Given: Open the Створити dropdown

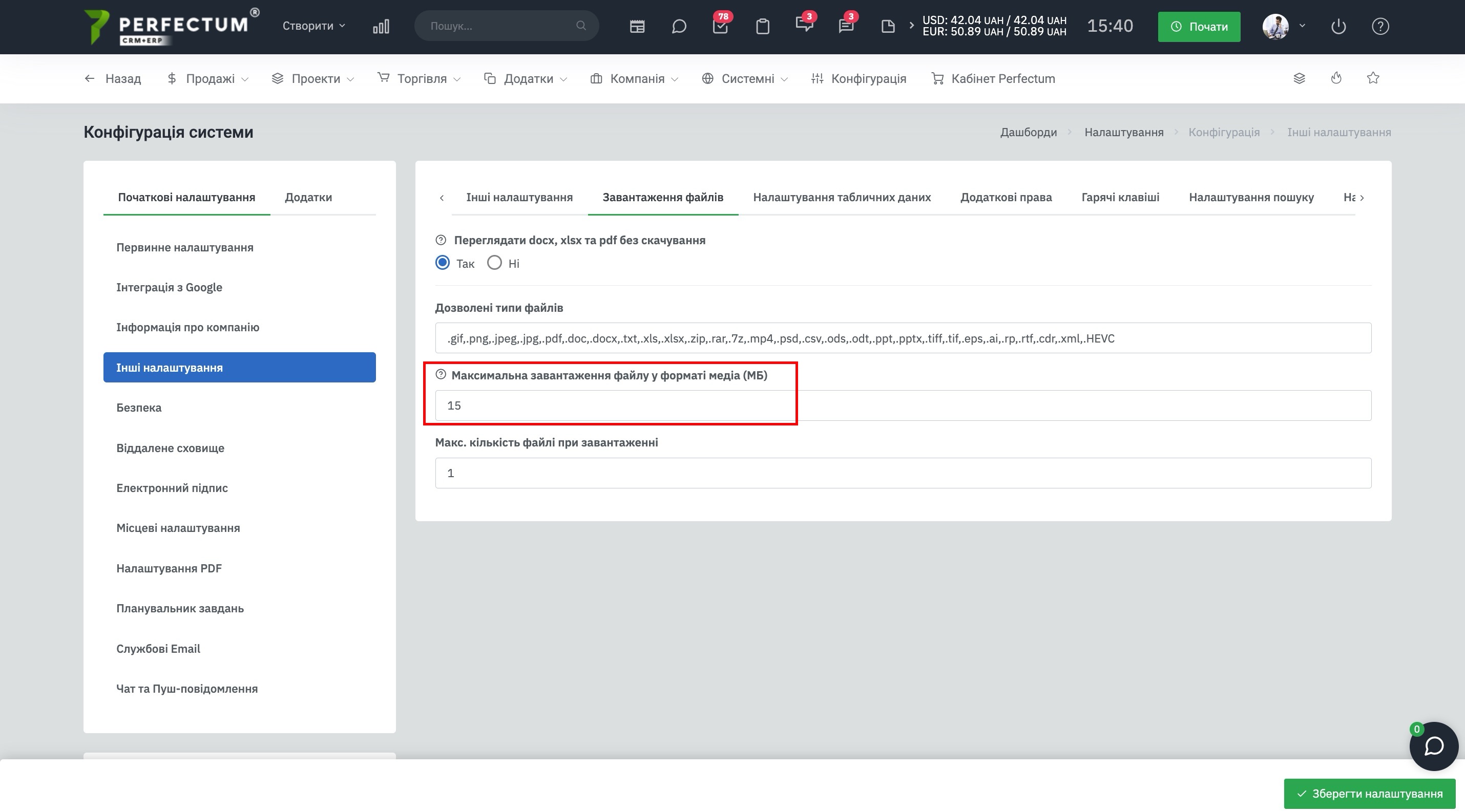Looking at the screenshot, I should point(314,26).
